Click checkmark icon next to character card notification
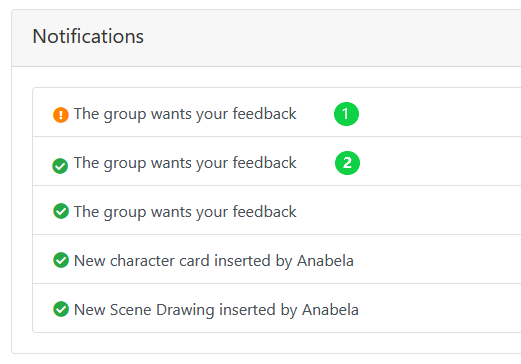The width and height of the screenshot is (521, 364). (61, 260)
